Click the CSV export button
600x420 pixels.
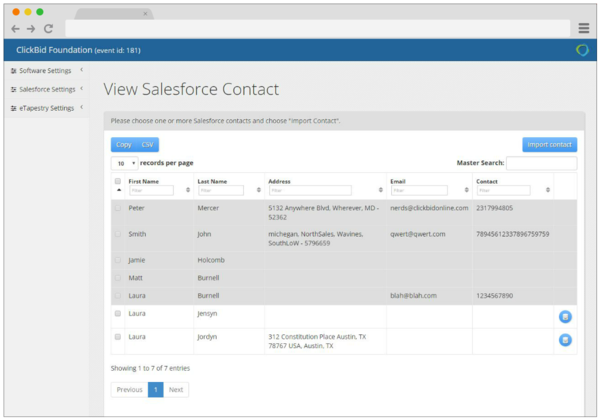coord(147,144)
